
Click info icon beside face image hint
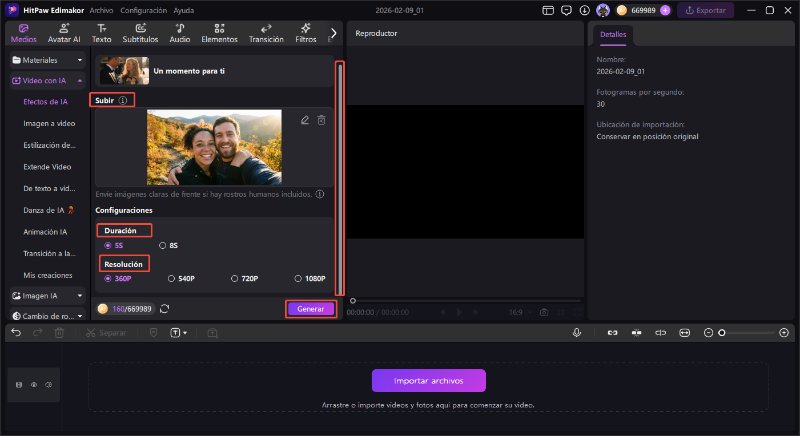point(320,194)
